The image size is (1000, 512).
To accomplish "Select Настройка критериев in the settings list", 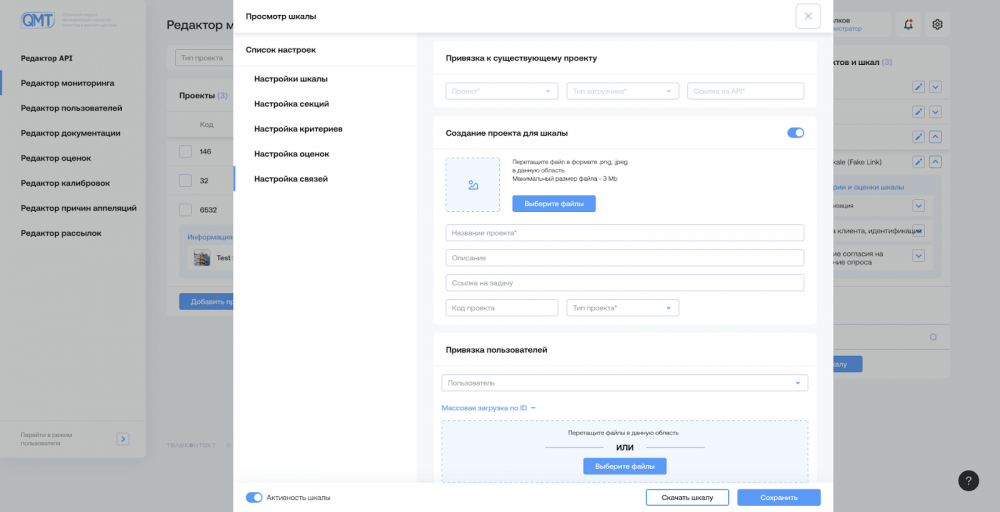I will click(298, 129).
